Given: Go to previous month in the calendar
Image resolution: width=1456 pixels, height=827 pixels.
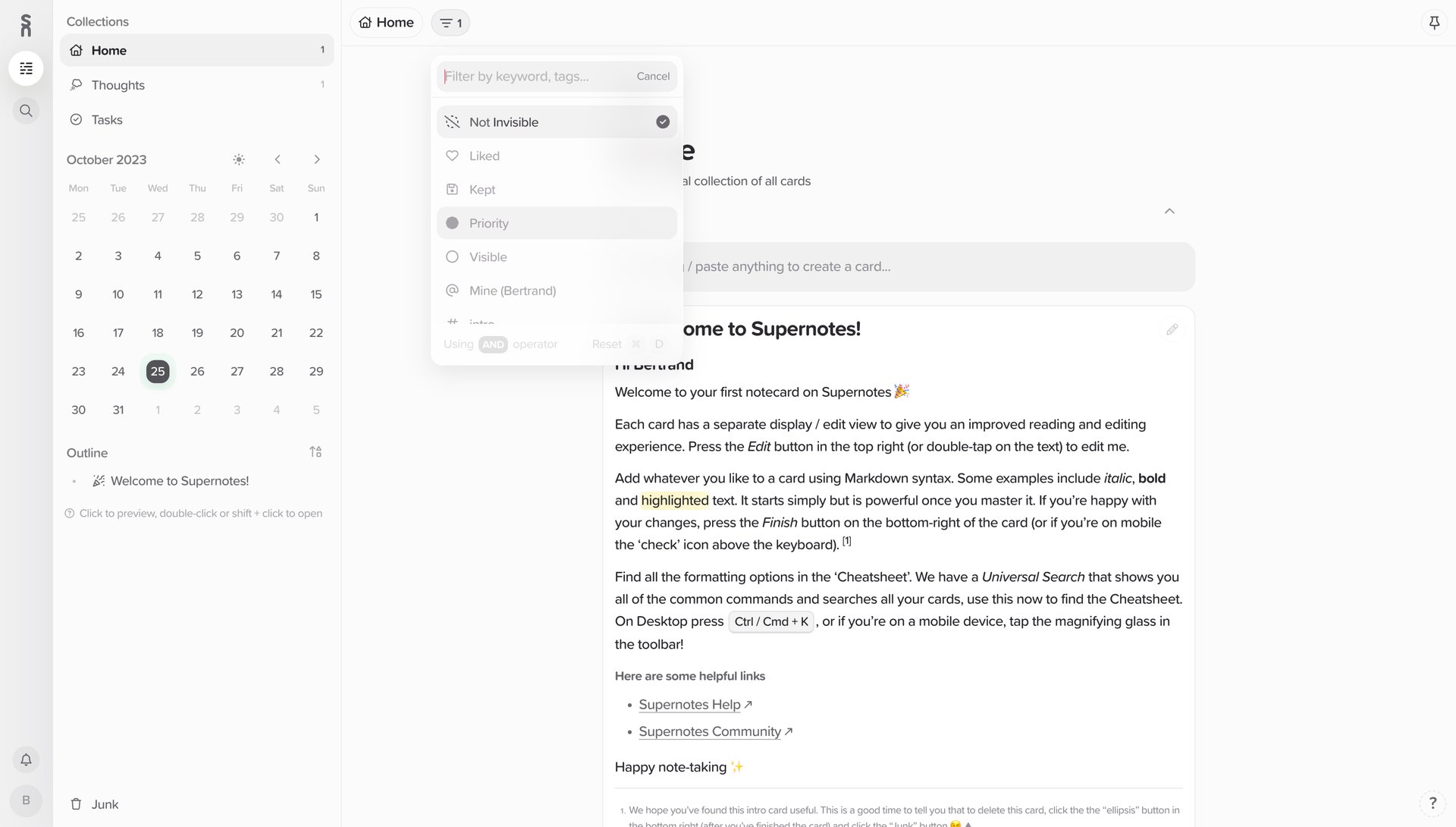Looking at the screenshot, I should pos(278,159).
